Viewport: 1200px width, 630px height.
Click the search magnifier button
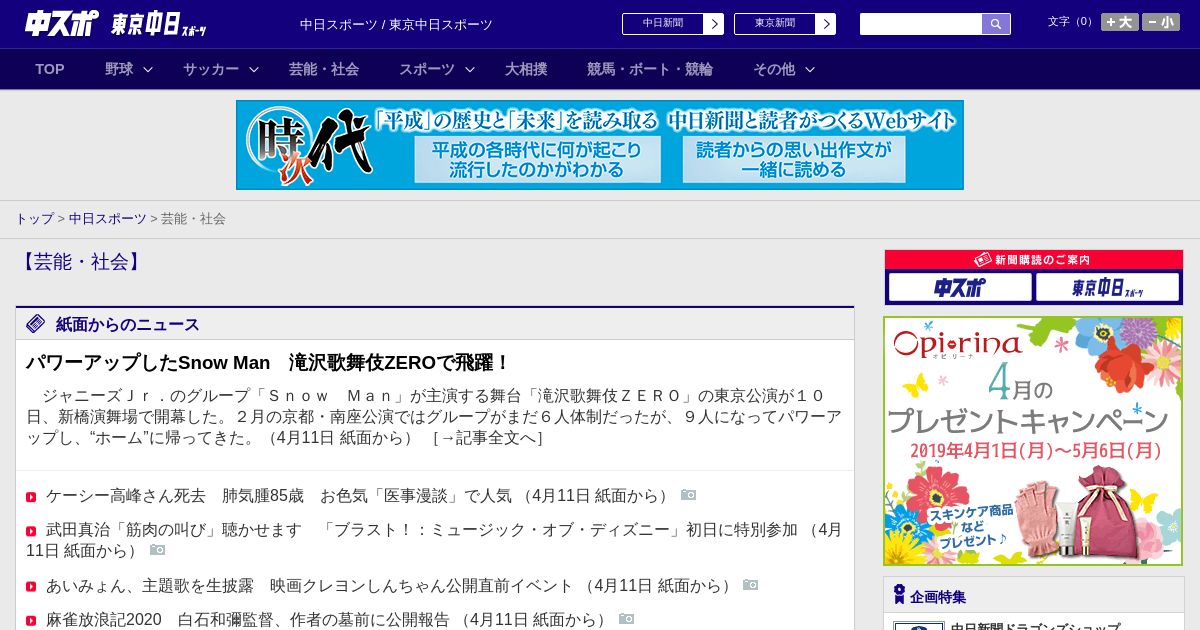pyautogui.click(x=996, y=24)
